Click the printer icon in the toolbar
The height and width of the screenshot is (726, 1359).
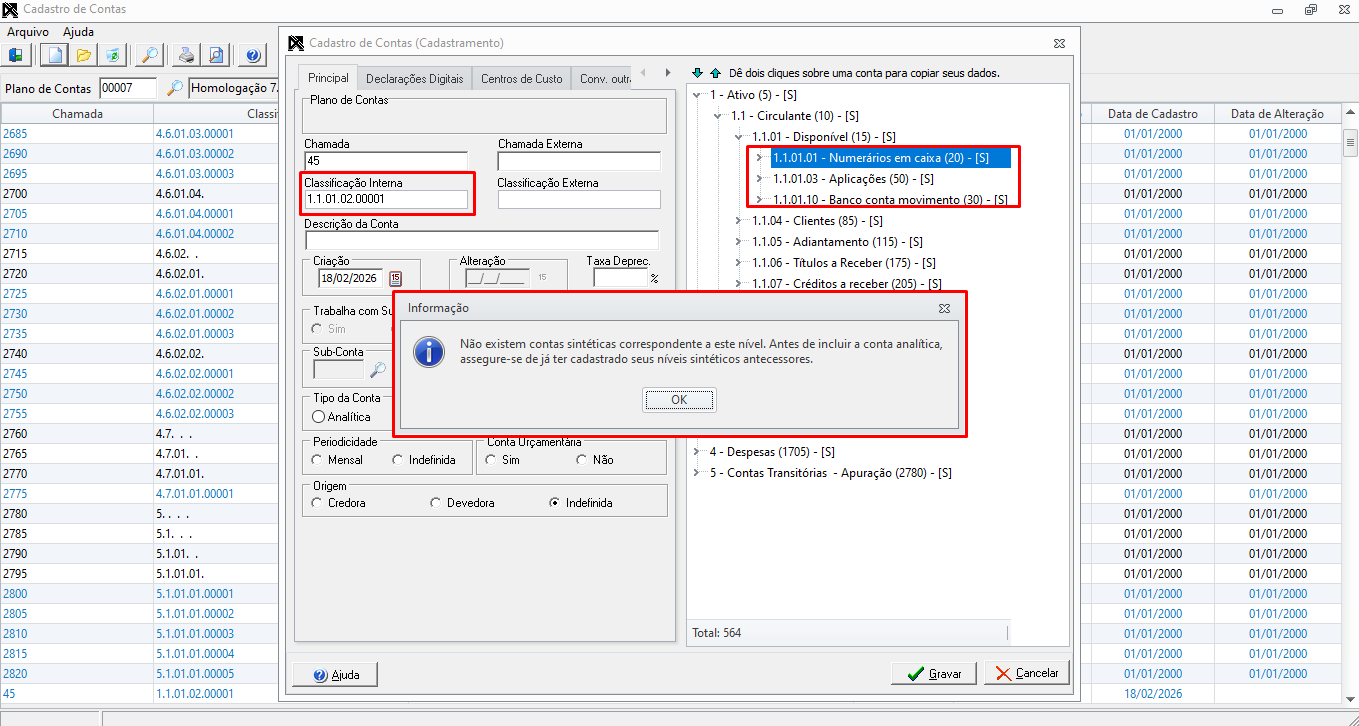click(x=186, y=55)
